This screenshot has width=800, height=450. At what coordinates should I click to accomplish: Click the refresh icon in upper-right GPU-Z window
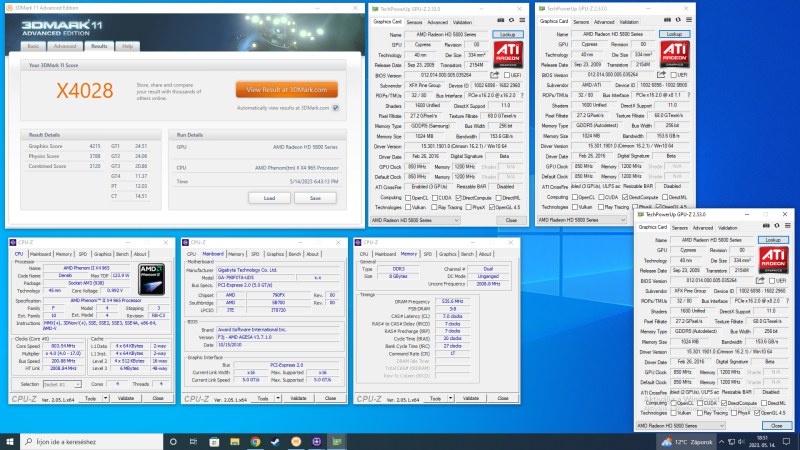click(678, 20)
